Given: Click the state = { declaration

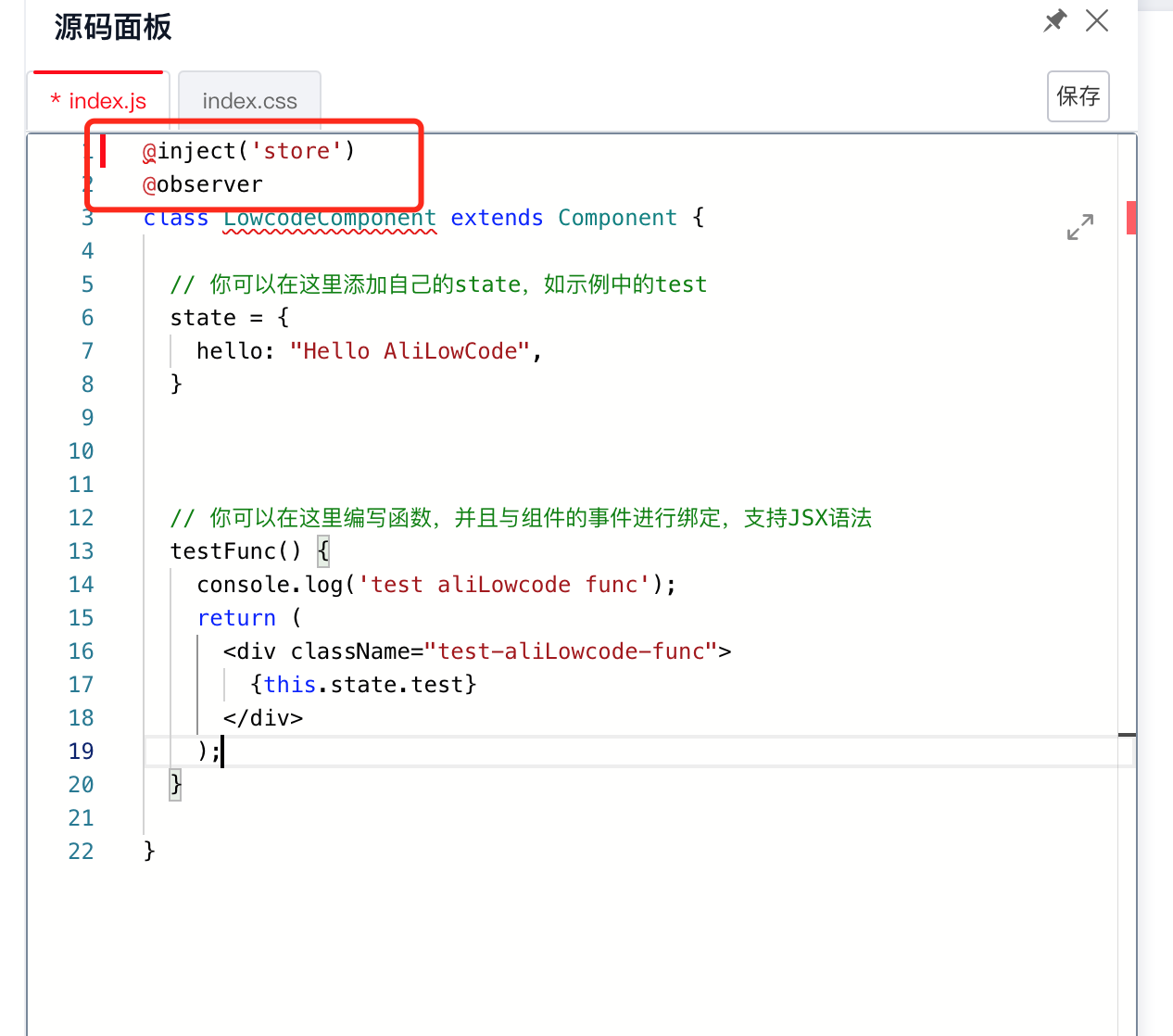Looking at the screenshot, I should pyautogui.click(x=230, y=318).
